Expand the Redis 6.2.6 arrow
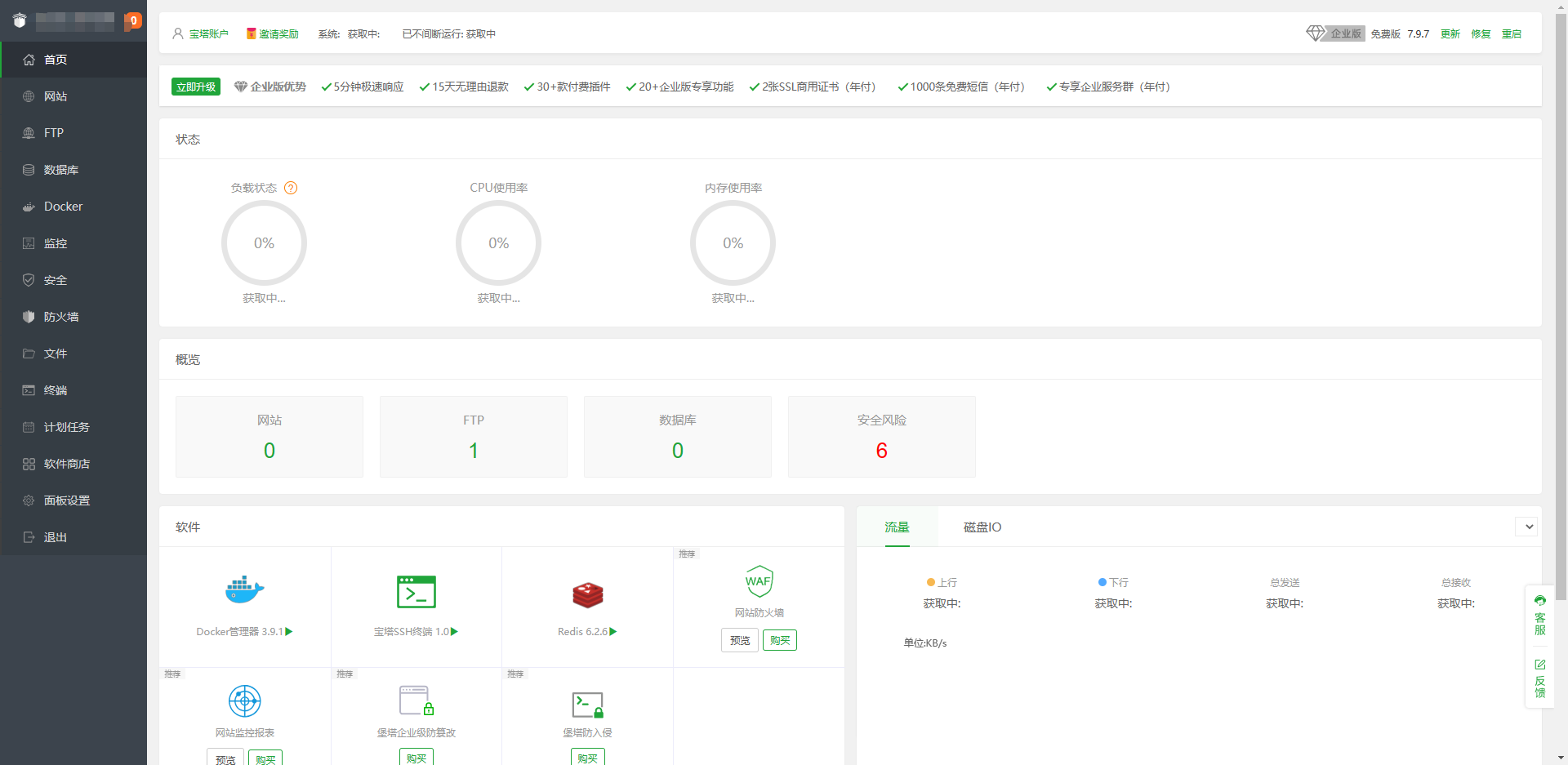Image resolution: width=1568 pixels, height=765 pixels. (613, 631)
